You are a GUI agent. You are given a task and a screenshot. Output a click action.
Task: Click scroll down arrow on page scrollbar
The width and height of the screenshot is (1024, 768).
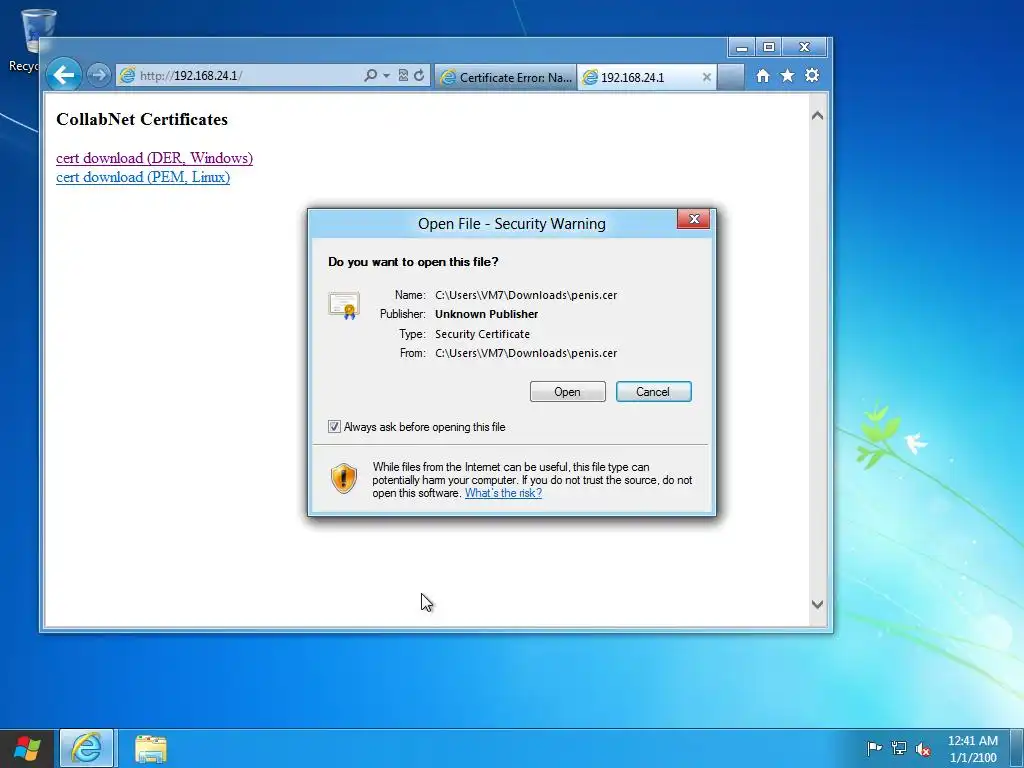coord(817,604)
